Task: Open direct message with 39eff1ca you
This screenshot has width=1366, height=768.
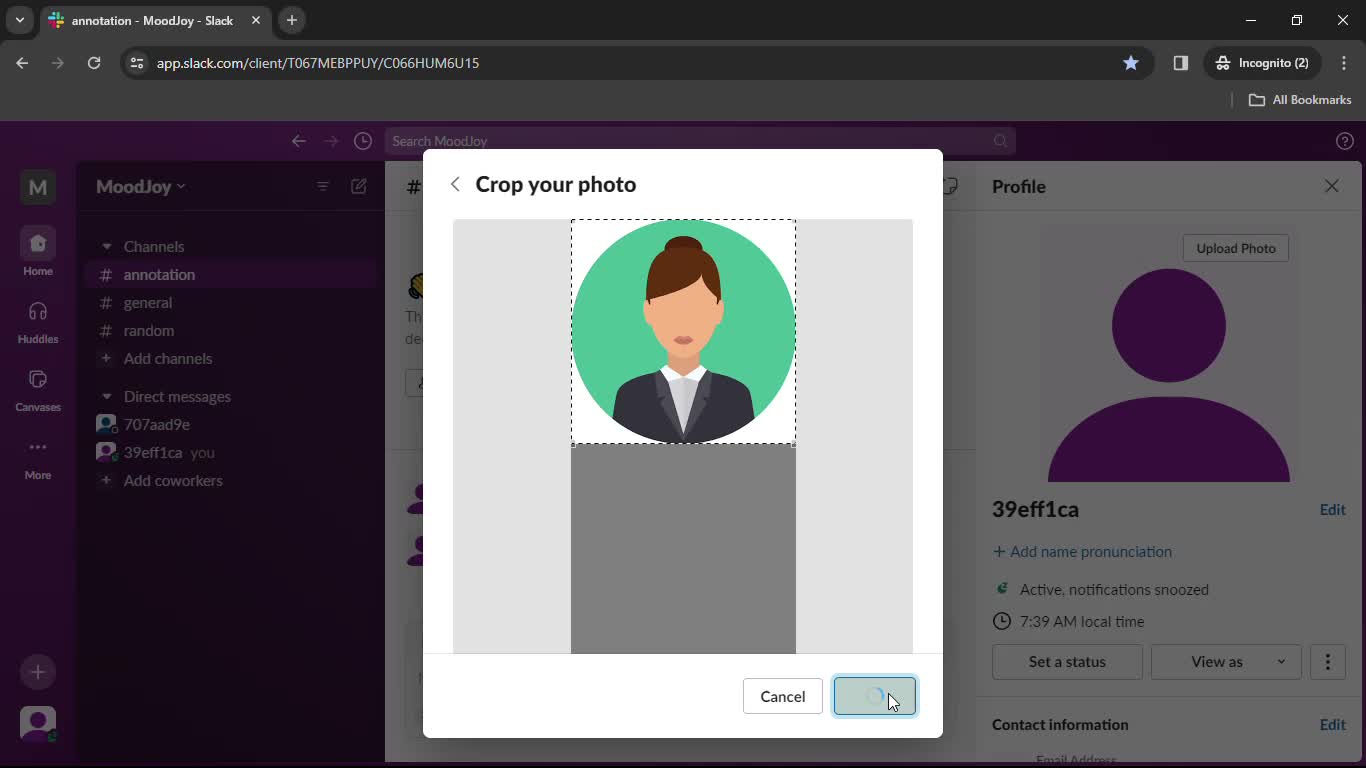Action: (231, 452)
